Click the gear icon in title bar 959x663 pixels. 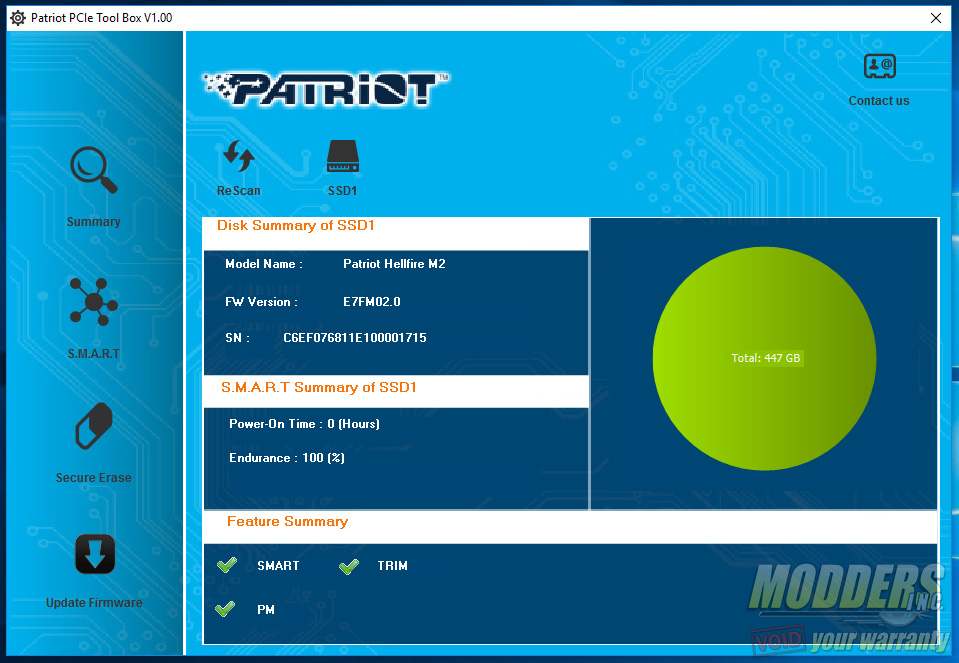pyautogui.click(x=18, y=18)
